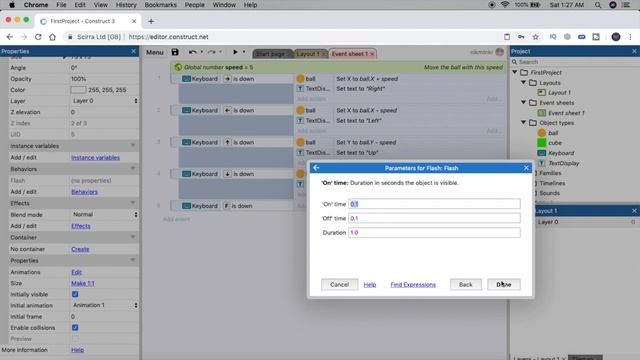Click the user account avatar icon
640x360 pixels.
coord(500,52)
